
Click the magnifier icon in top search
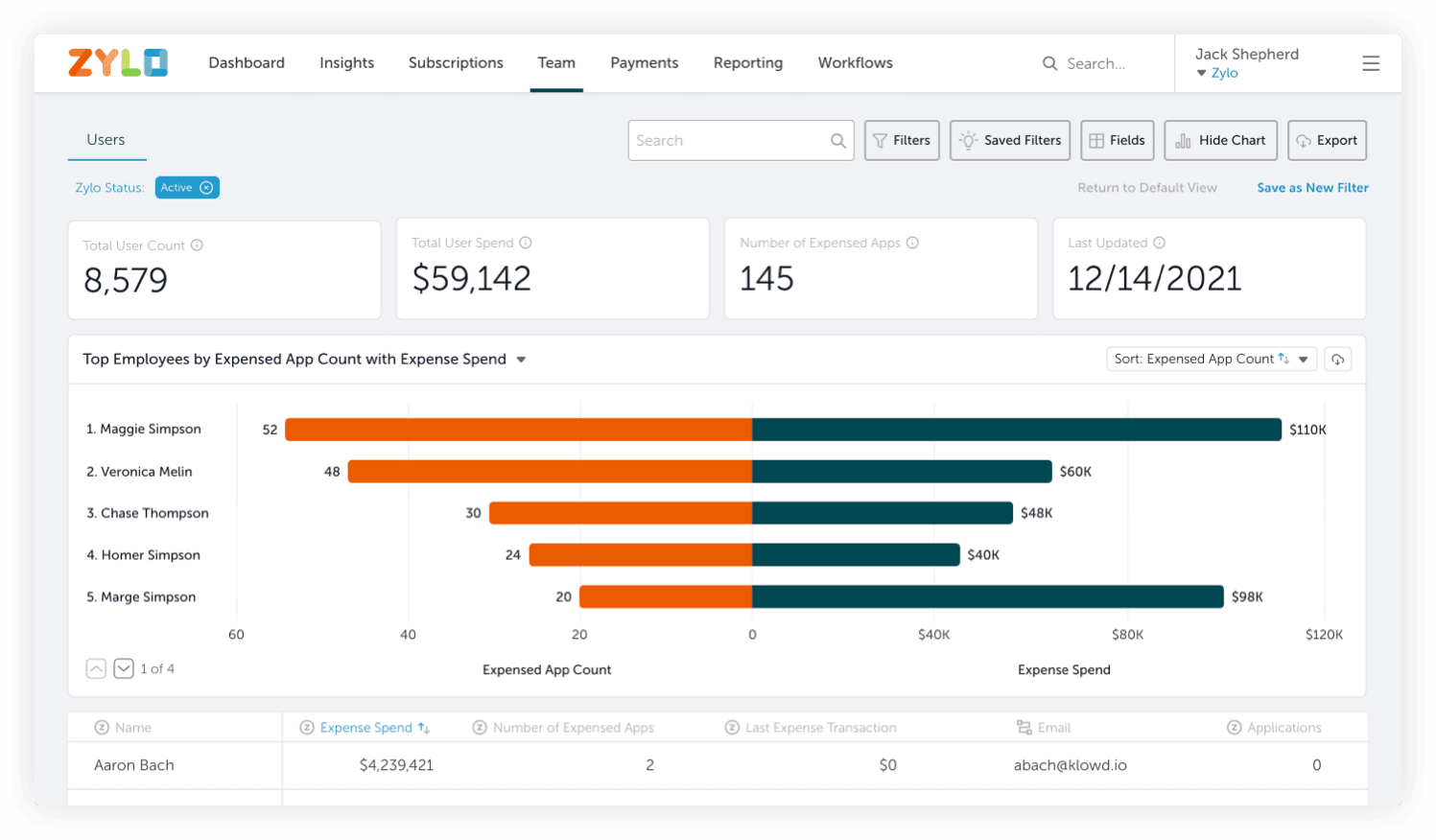1050,63
